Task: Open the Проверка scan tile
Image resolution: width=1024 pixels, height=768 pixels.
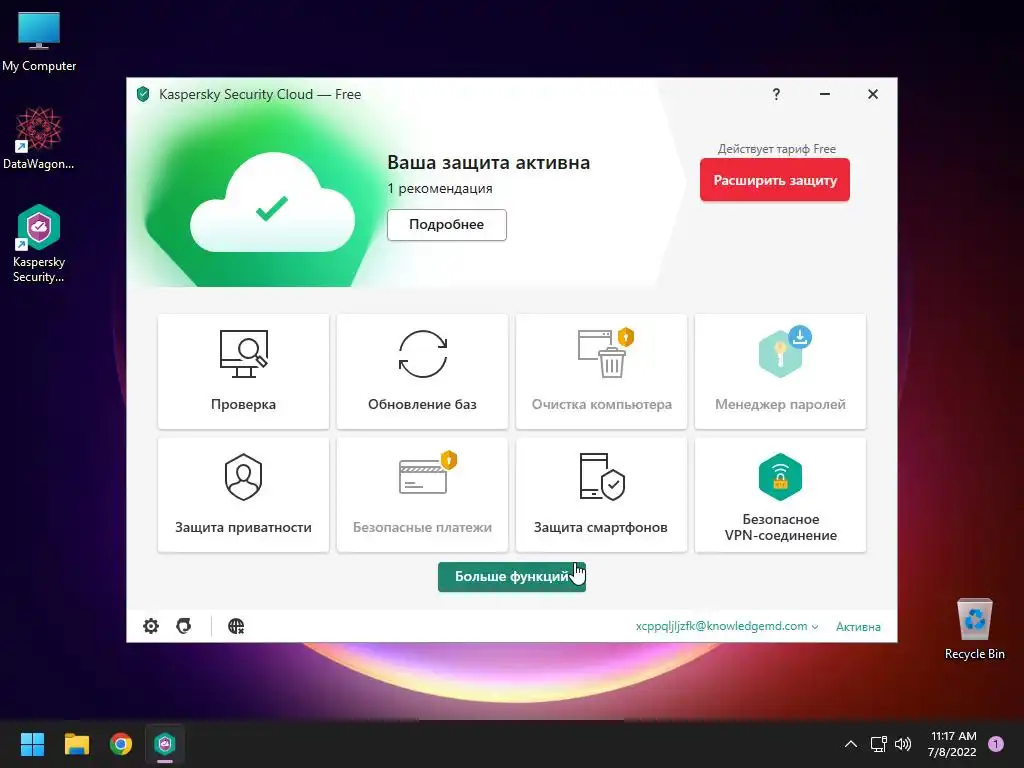Action: pos(243,371)
